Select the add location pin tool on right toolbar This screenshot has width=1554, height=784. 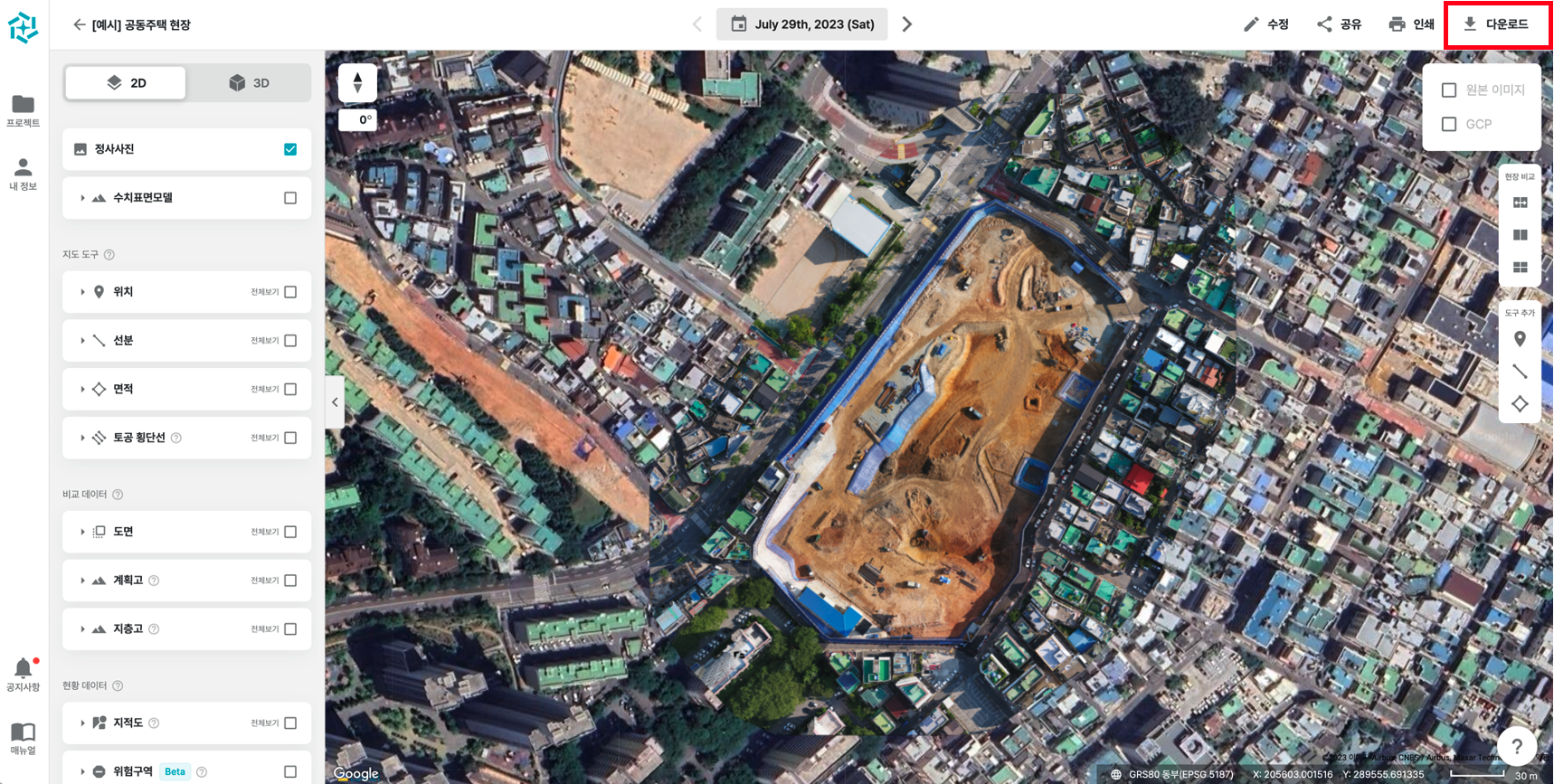click(x=1520, y=339)
